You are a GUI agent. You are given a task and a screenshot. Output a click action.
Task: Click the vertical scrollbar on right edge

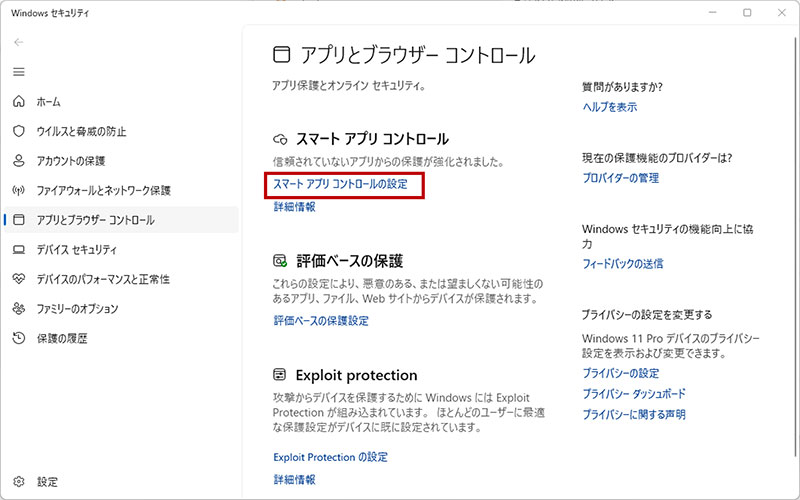[x=796, y=245]
